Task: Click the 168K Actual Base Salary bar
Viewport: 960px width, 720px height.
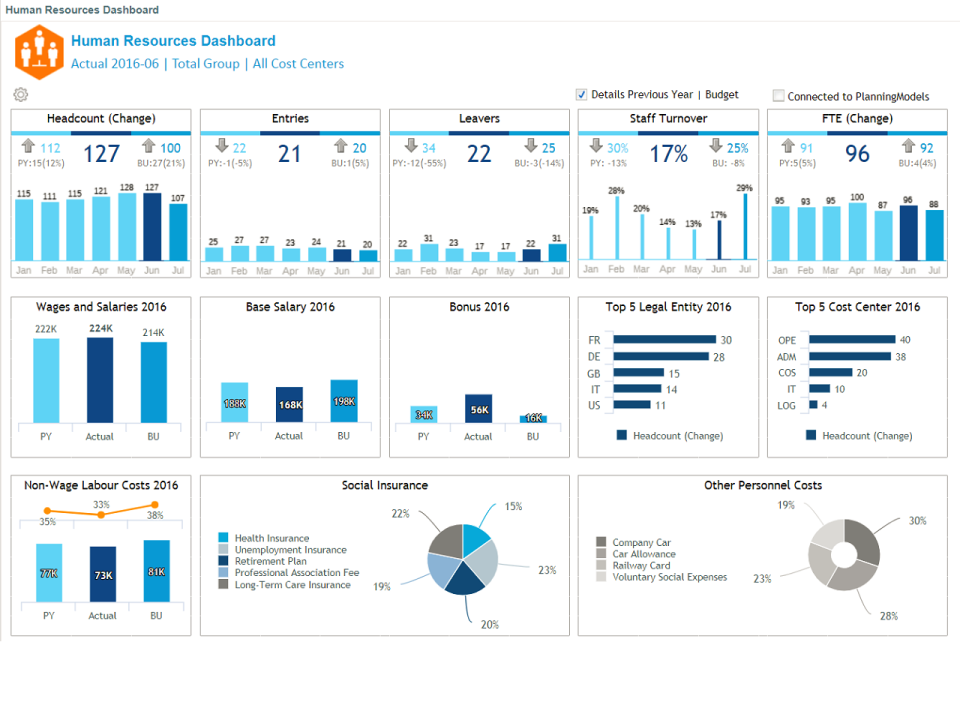Action: pos(290,405)
